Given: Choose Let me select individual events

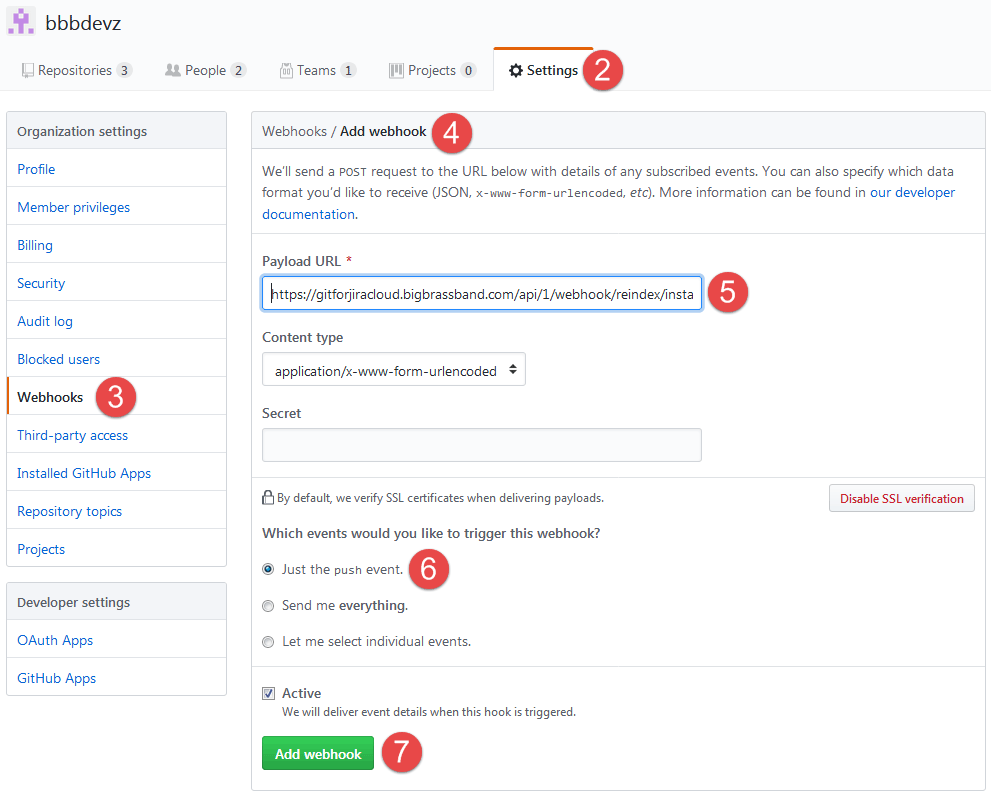Looking at the screenshot, I should pyautogui.click(x=269, y=642).
